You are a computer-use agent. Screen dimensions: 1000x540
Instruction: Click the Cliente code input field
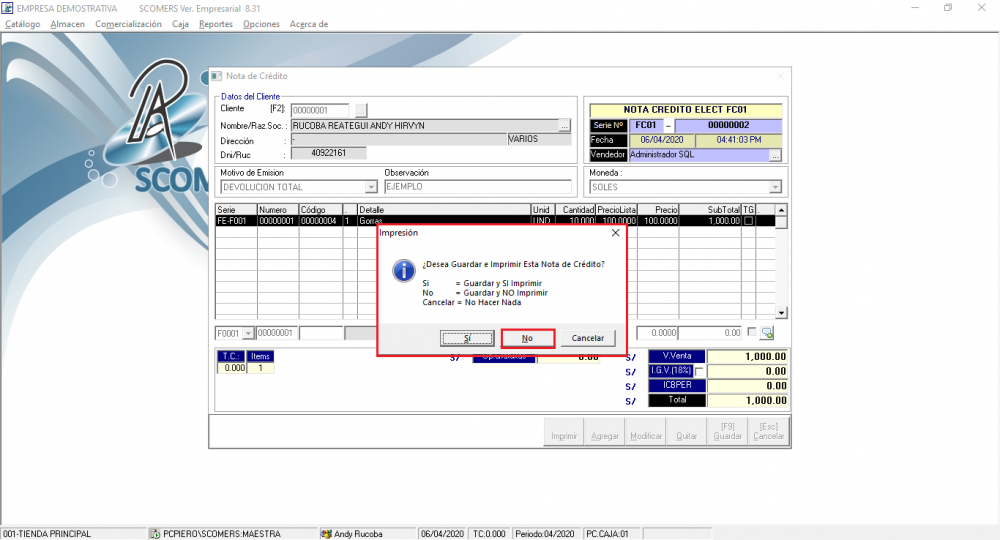[x=320, y=110]
